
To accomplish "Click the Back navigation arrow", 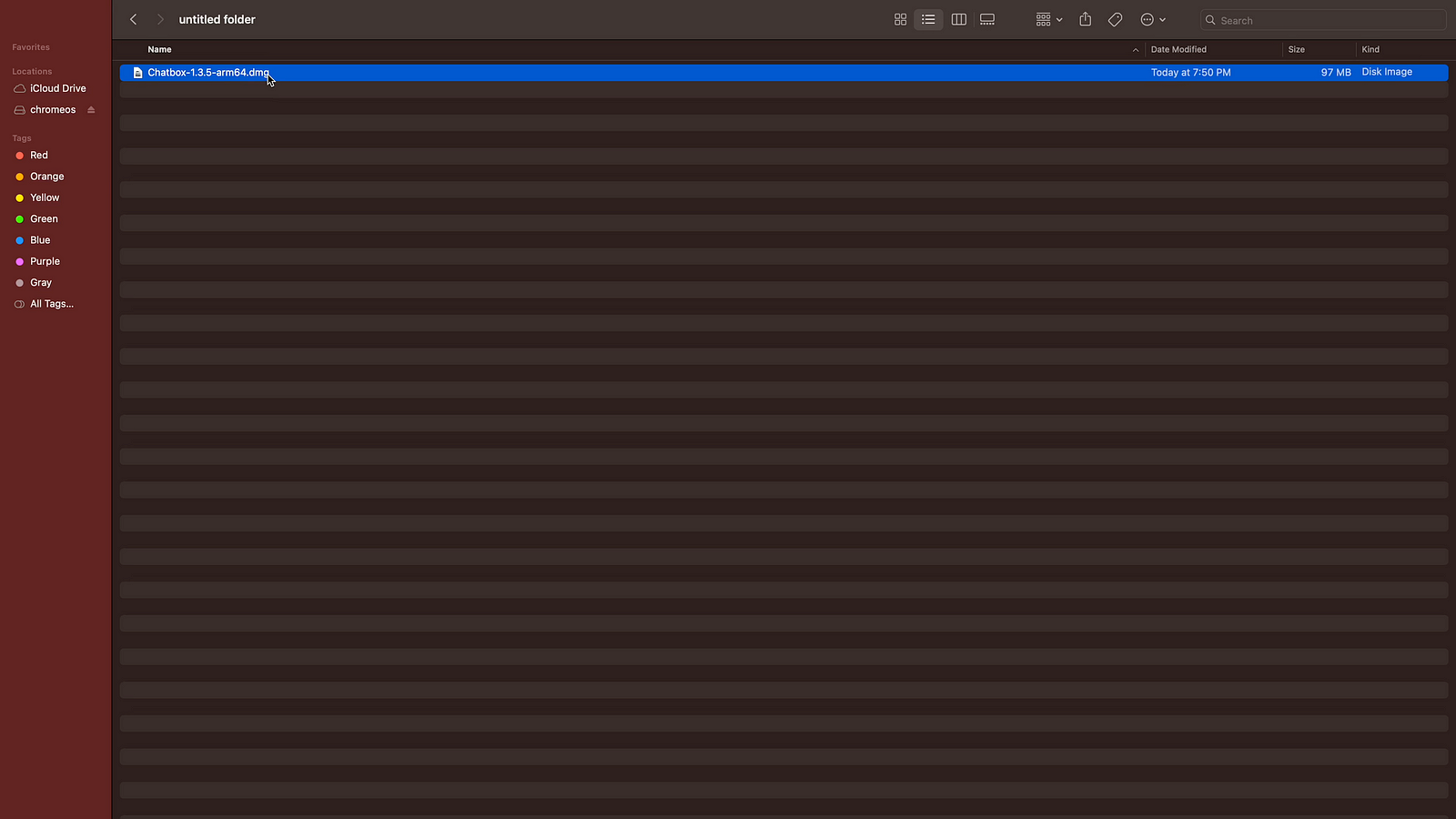I will click(133, 19).
